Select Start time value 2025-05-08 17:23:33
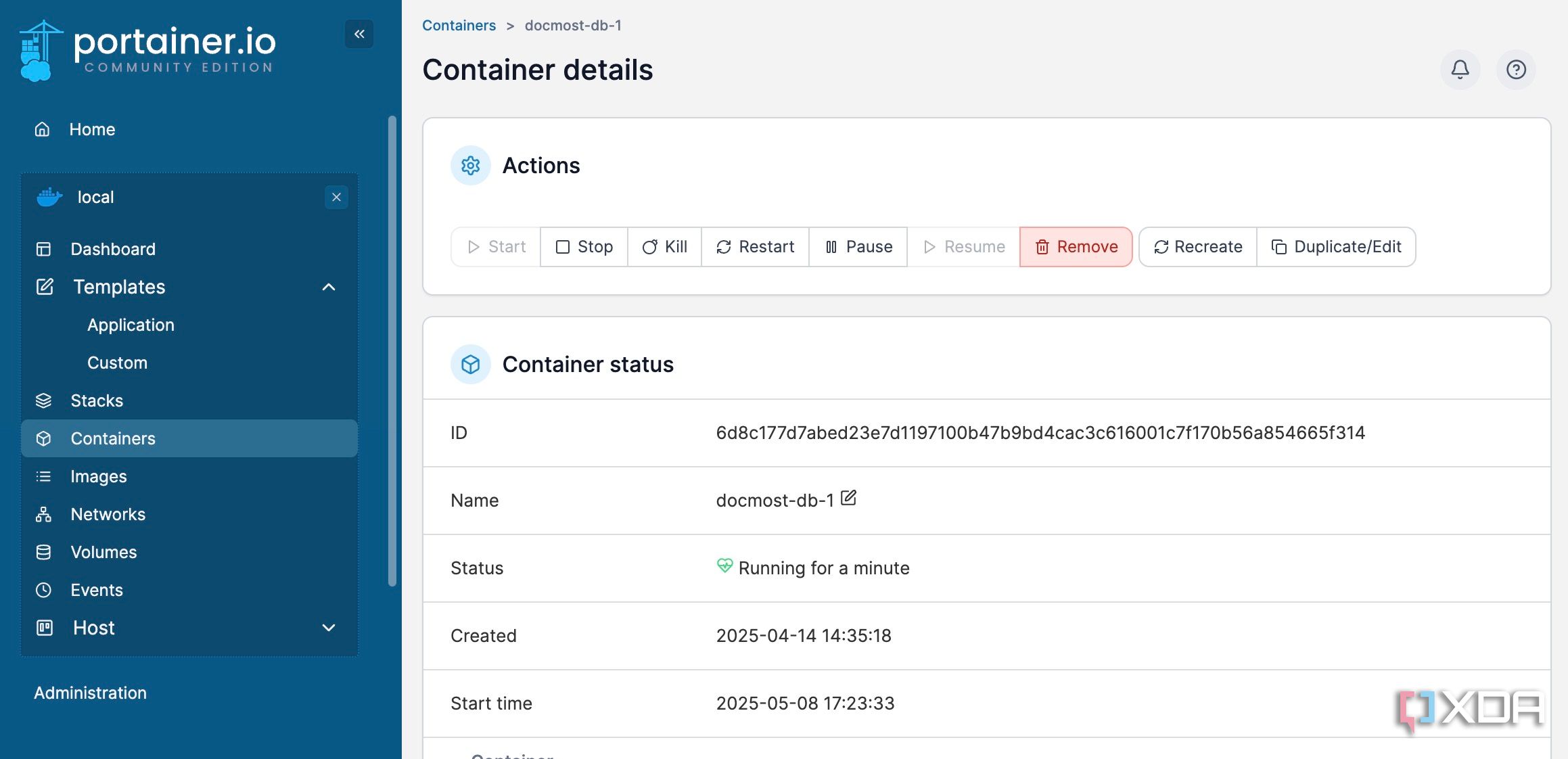1568x759 pixels. 805,704
